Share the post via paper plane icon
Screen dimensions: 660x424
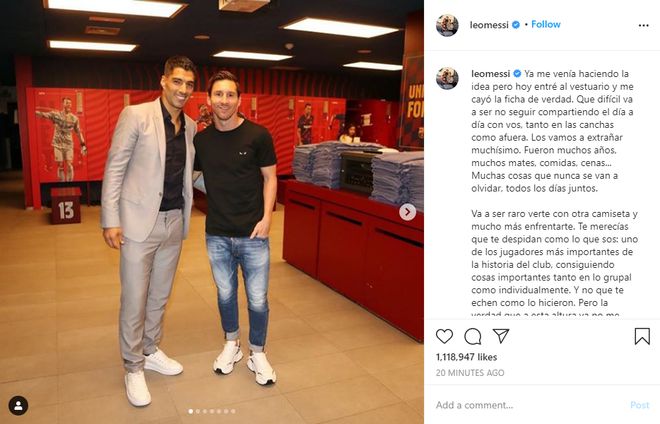point(501,336)
